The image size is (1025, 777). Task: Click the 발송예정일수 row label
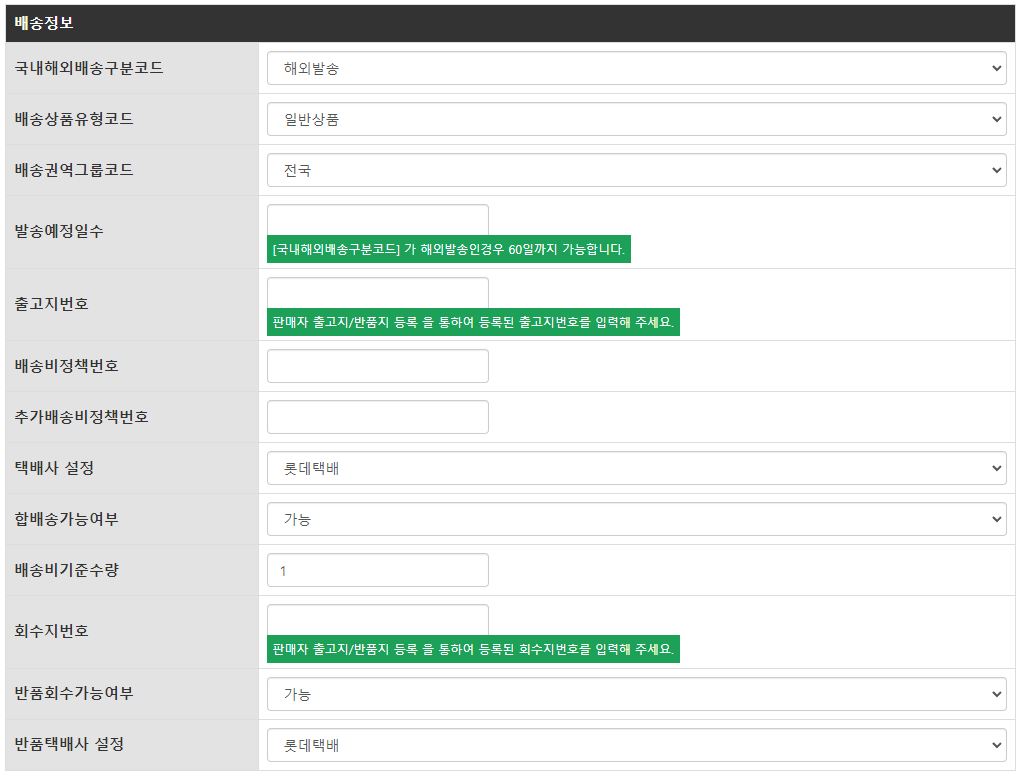59,231
